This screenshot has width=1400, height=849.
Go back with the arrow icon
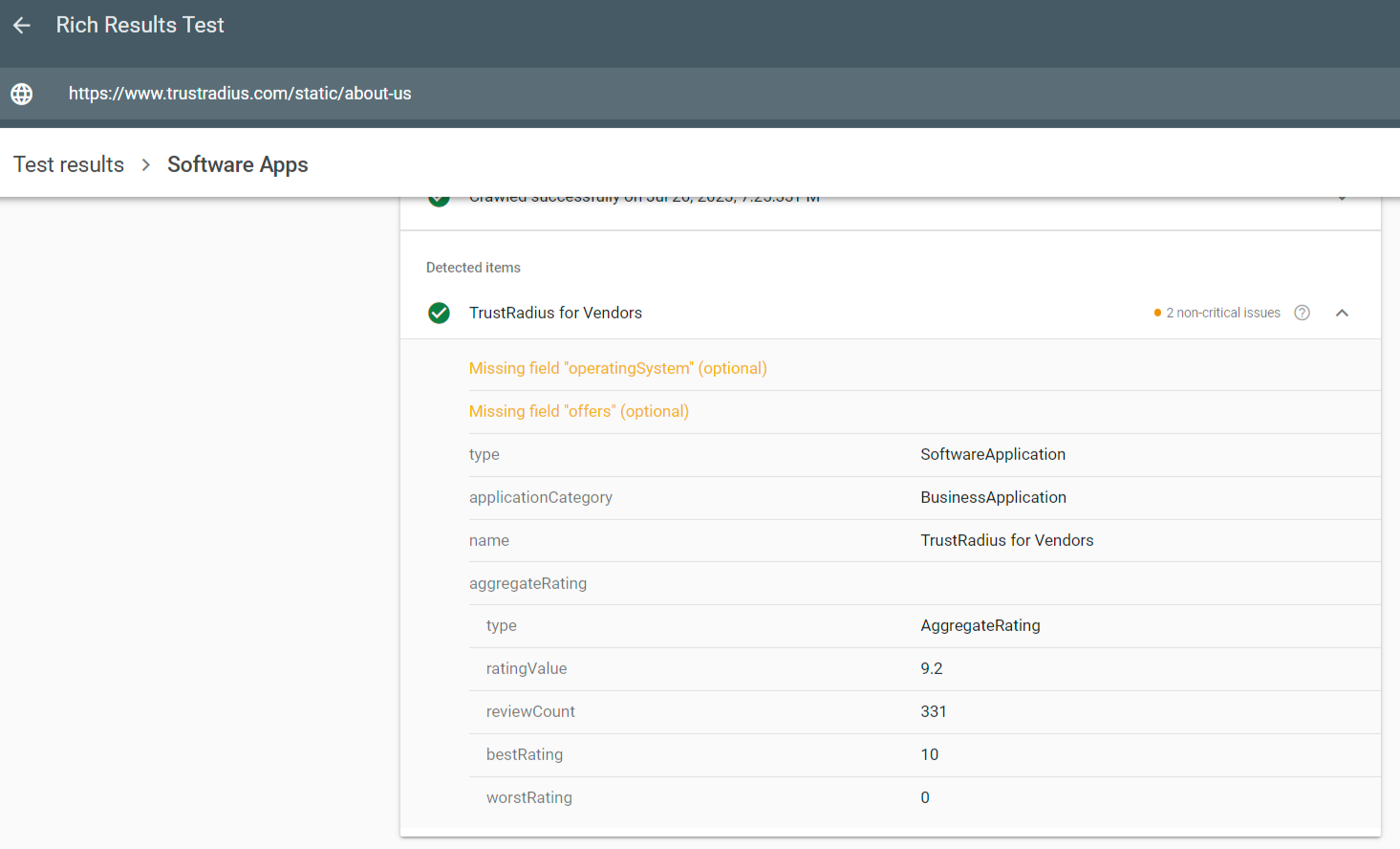(x=22, y=26)
